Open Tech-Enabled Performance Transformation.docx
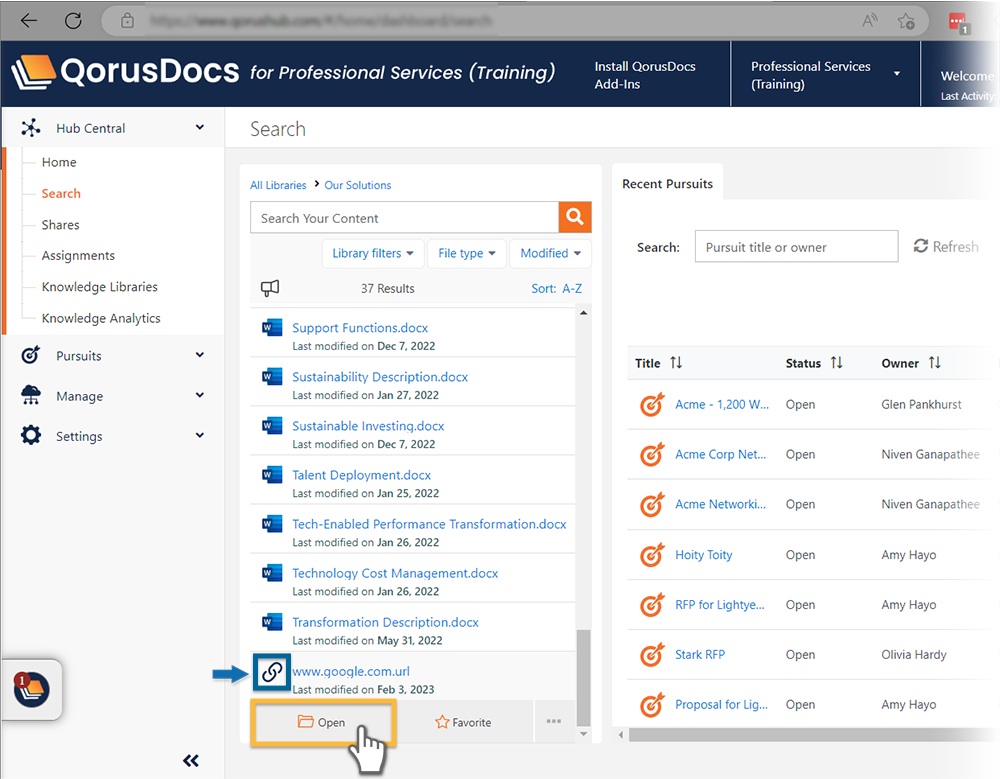Image resolution: width=1000 pixels, height=779 pixels. point(429,524)
